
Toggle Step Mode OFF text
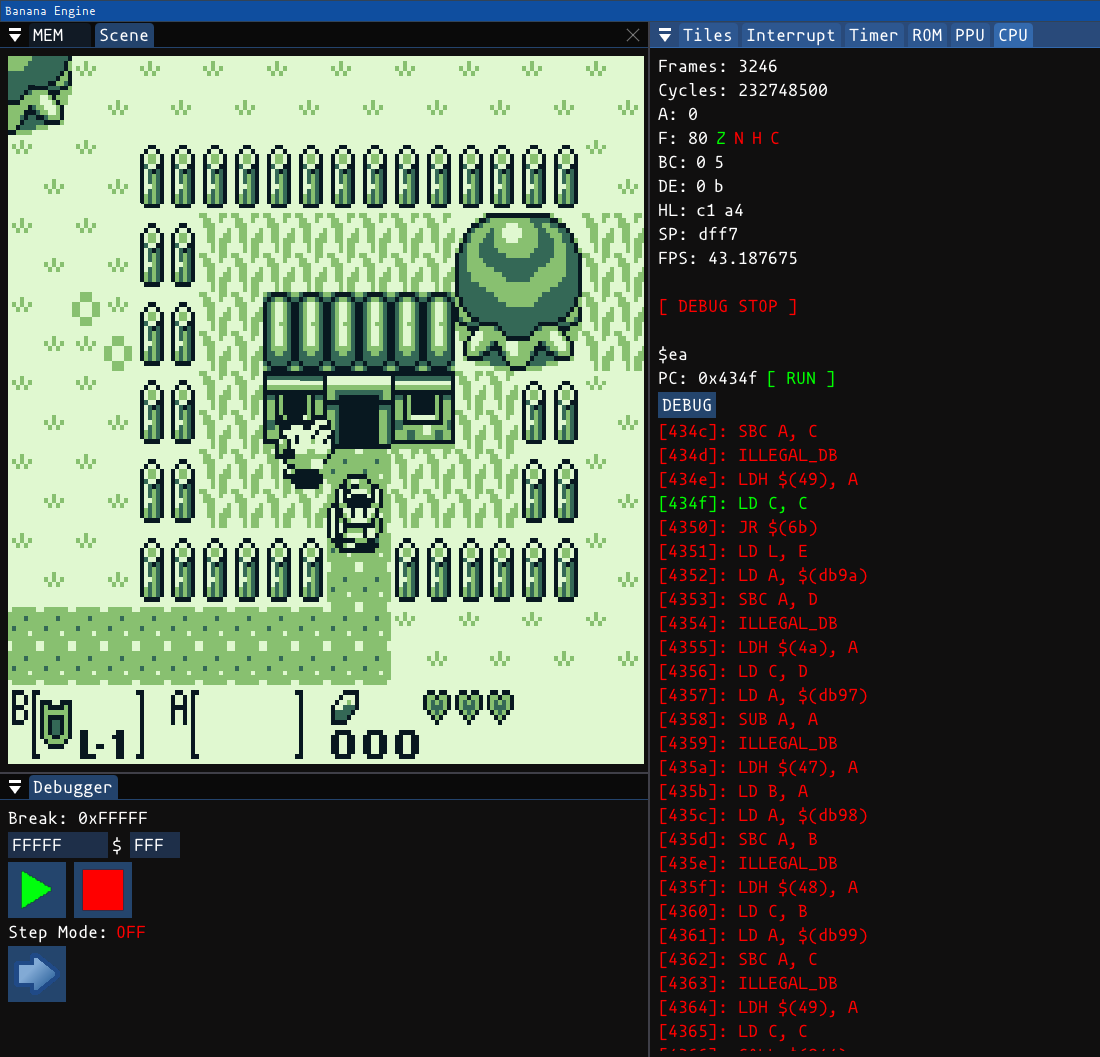tap(130, 932)
